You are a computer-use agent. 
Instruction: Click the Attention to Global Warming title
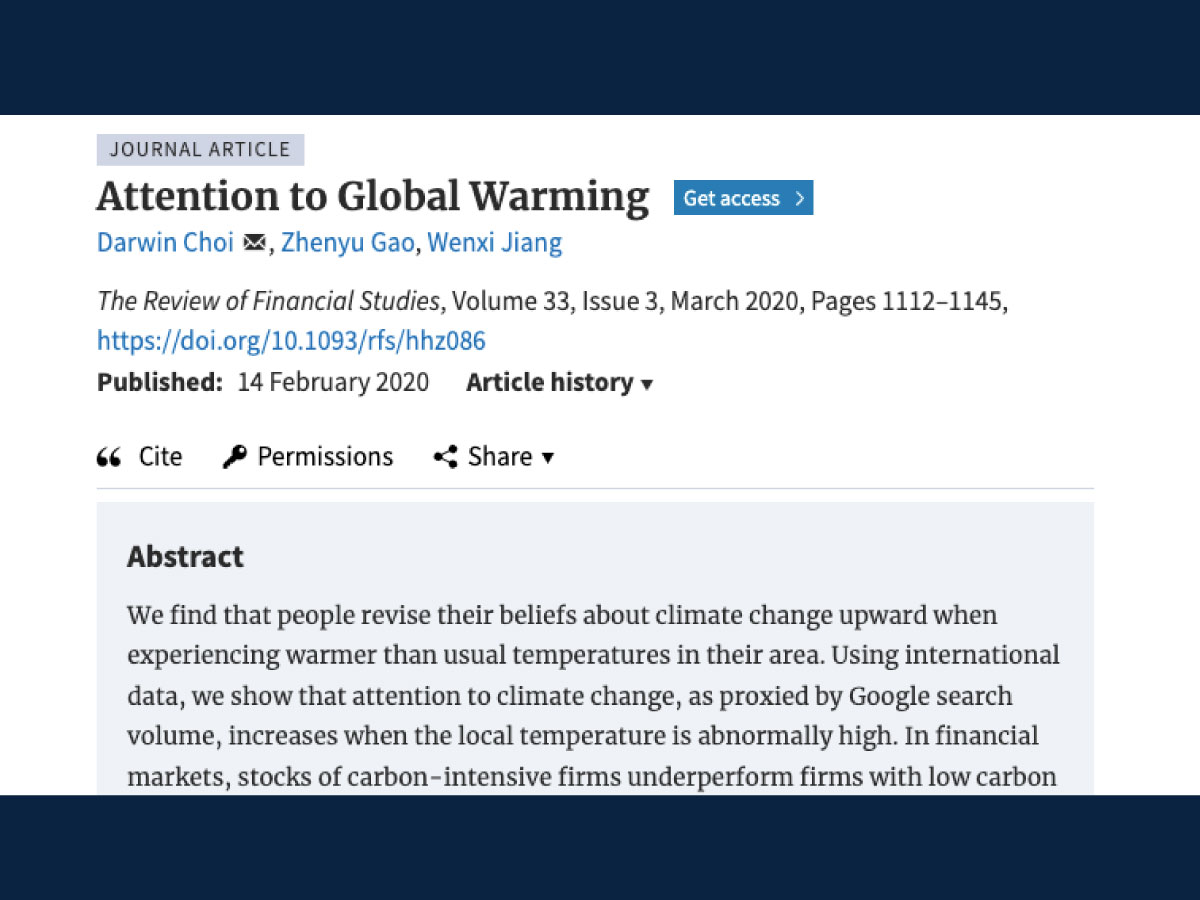[x=373, y=196]
